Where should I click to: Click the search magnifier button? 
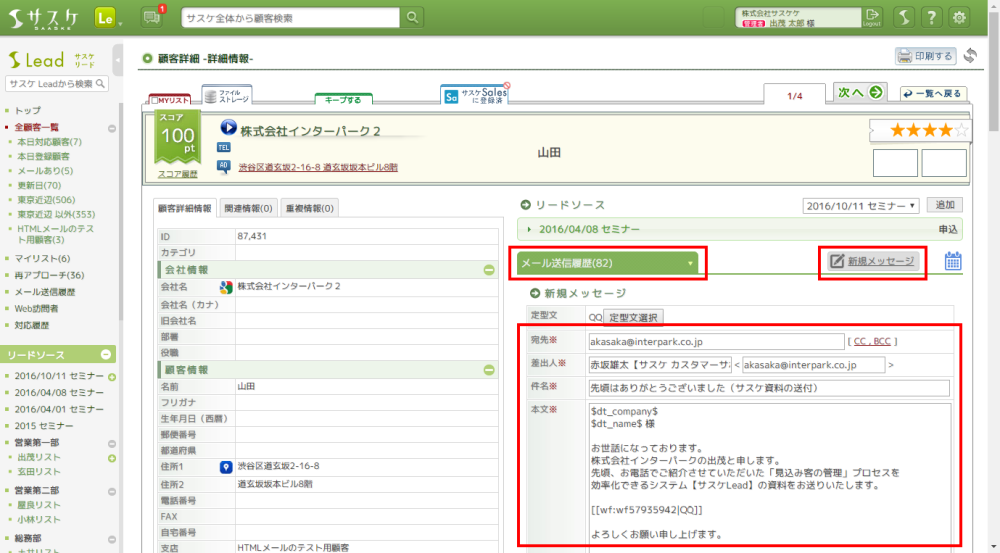pyautogui.click(x=412, y=17)
